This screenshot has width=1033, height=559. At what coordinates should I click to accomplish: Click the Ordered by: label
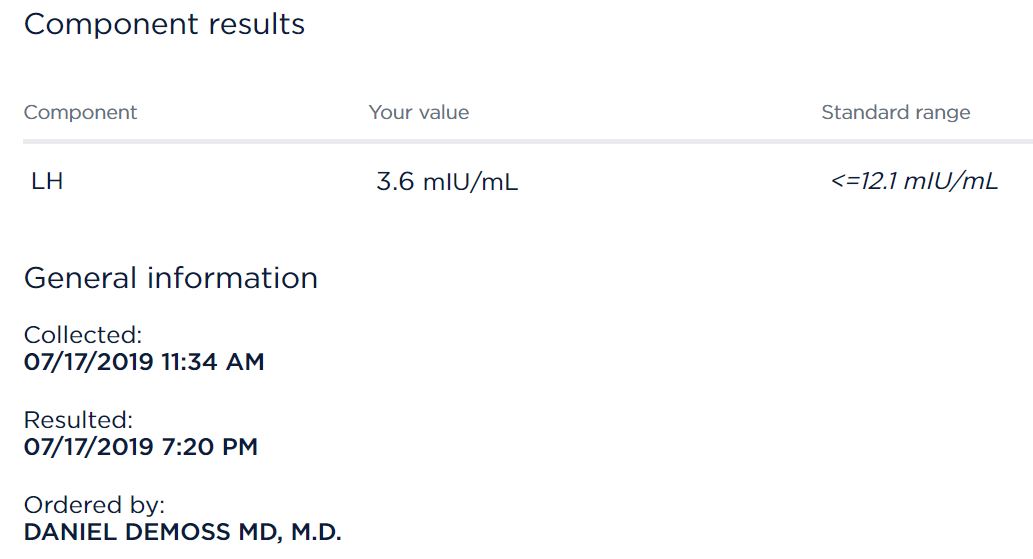tap(94, 505)
